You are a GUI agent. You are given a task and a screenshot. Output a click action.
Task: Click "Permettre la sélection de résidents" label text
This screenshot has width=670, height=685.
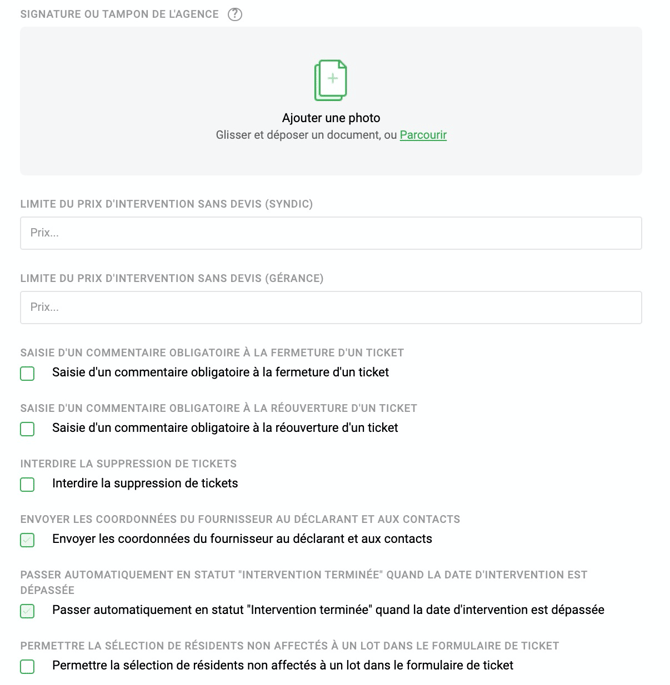point(282,665)
